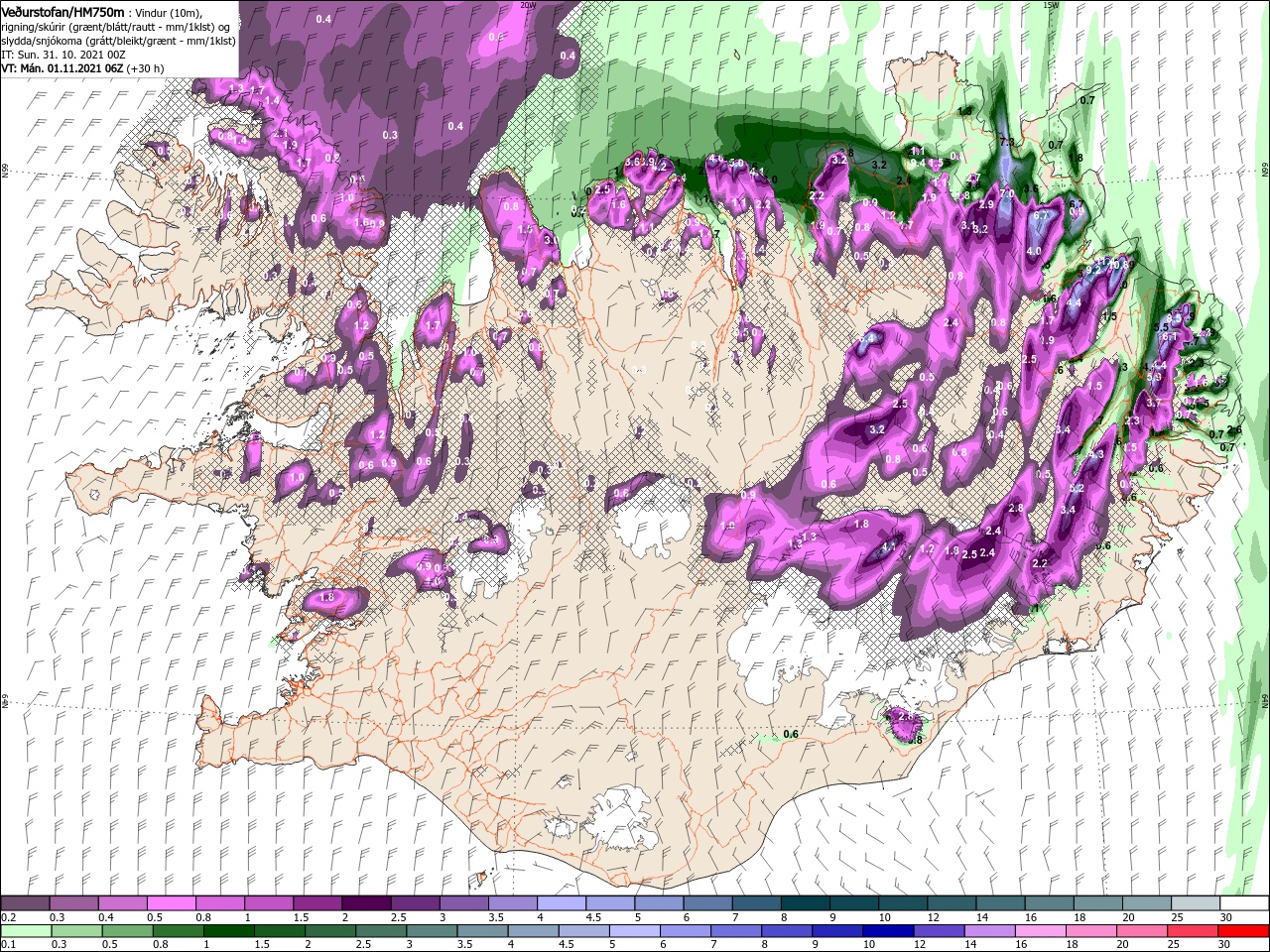Click the "0.1" label in the rain legend row

(9, 944)
